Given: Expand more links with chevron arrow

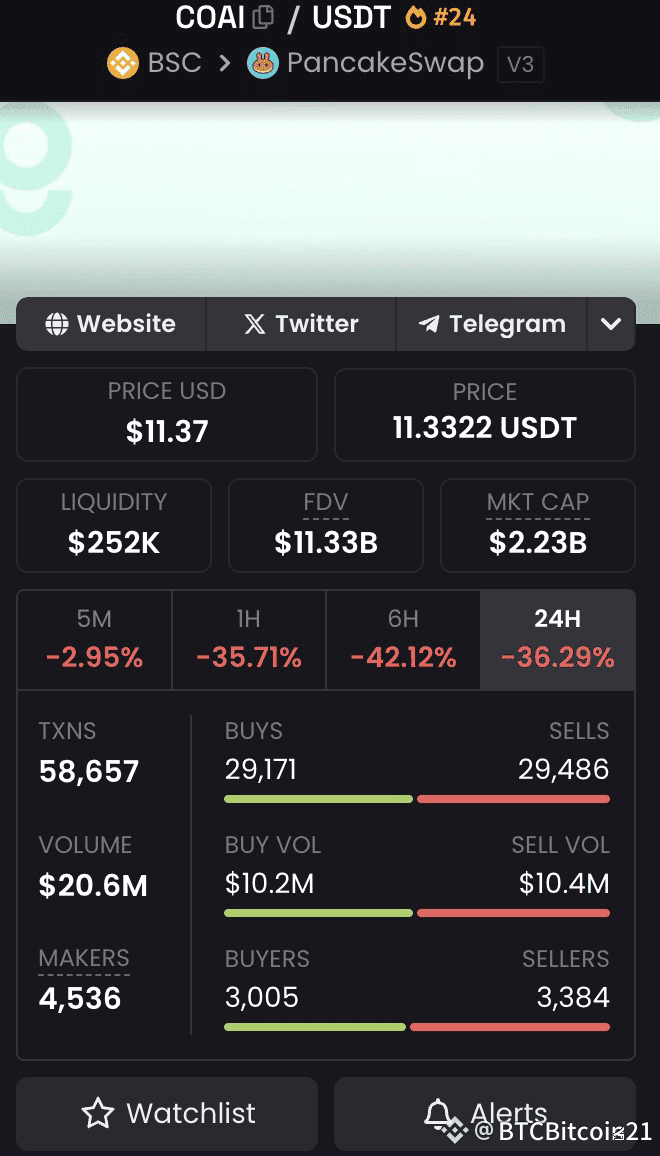Looking at the screenshot, I should [x=611, y=324].
